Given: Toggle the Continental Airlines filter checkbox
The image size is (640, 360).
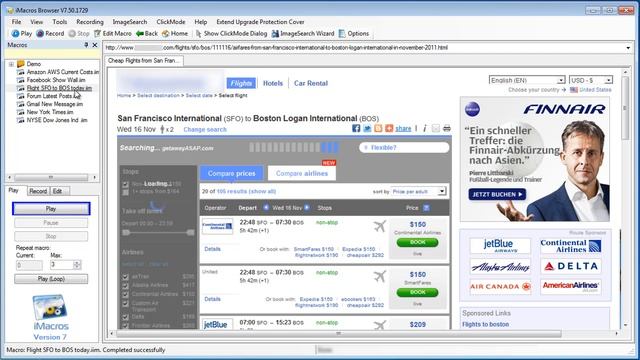Looking at the screenshot, I should pyautogui.click(x=126, y=294).
